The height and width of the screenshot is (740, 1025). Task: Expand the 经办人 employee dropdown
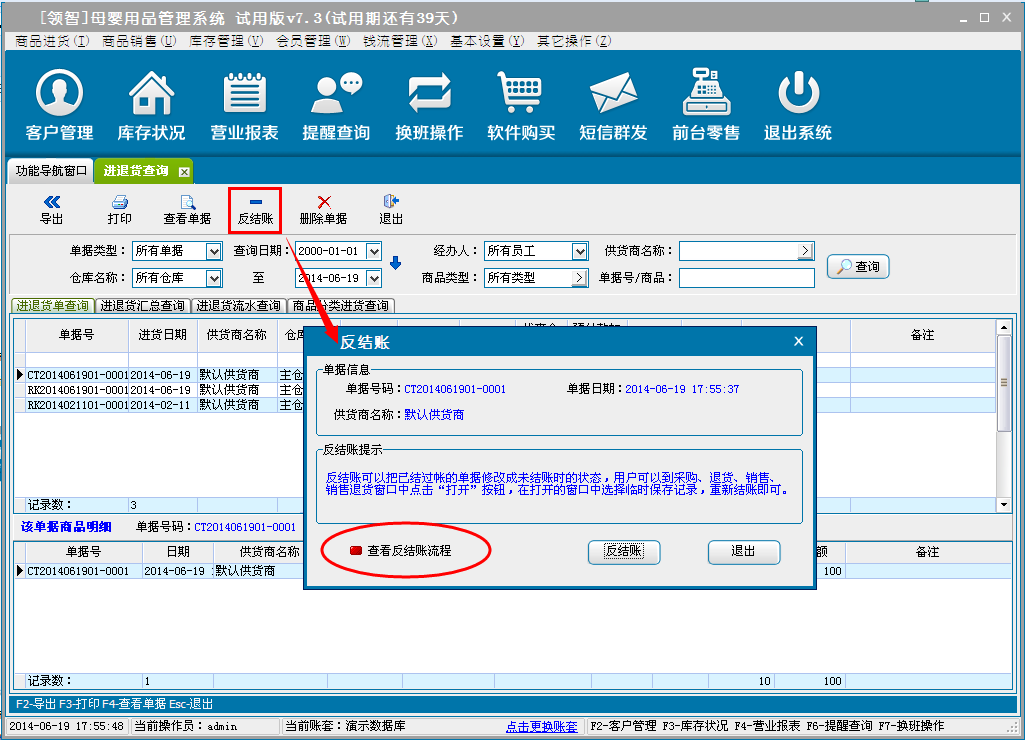click(580, 251)
